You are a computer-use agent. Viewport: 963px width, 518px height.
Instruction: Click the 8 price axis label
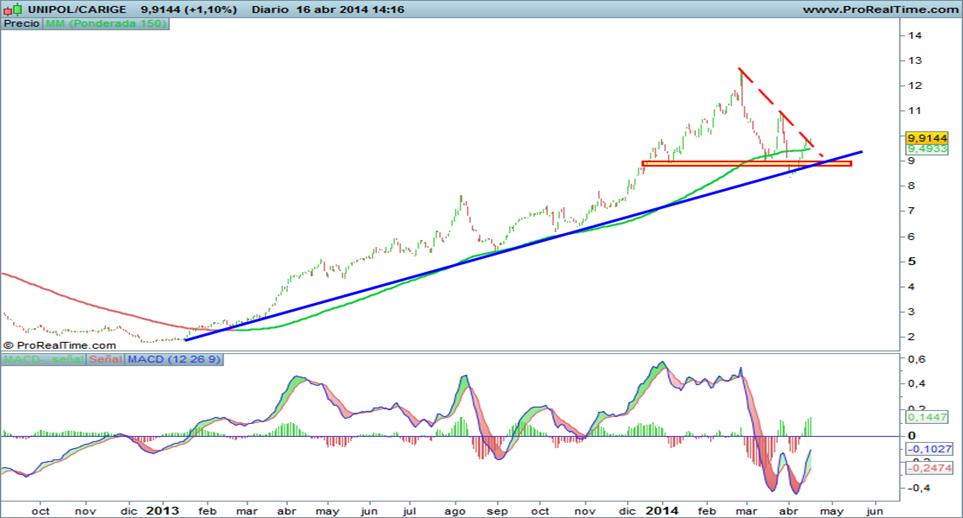coord(911,186)
